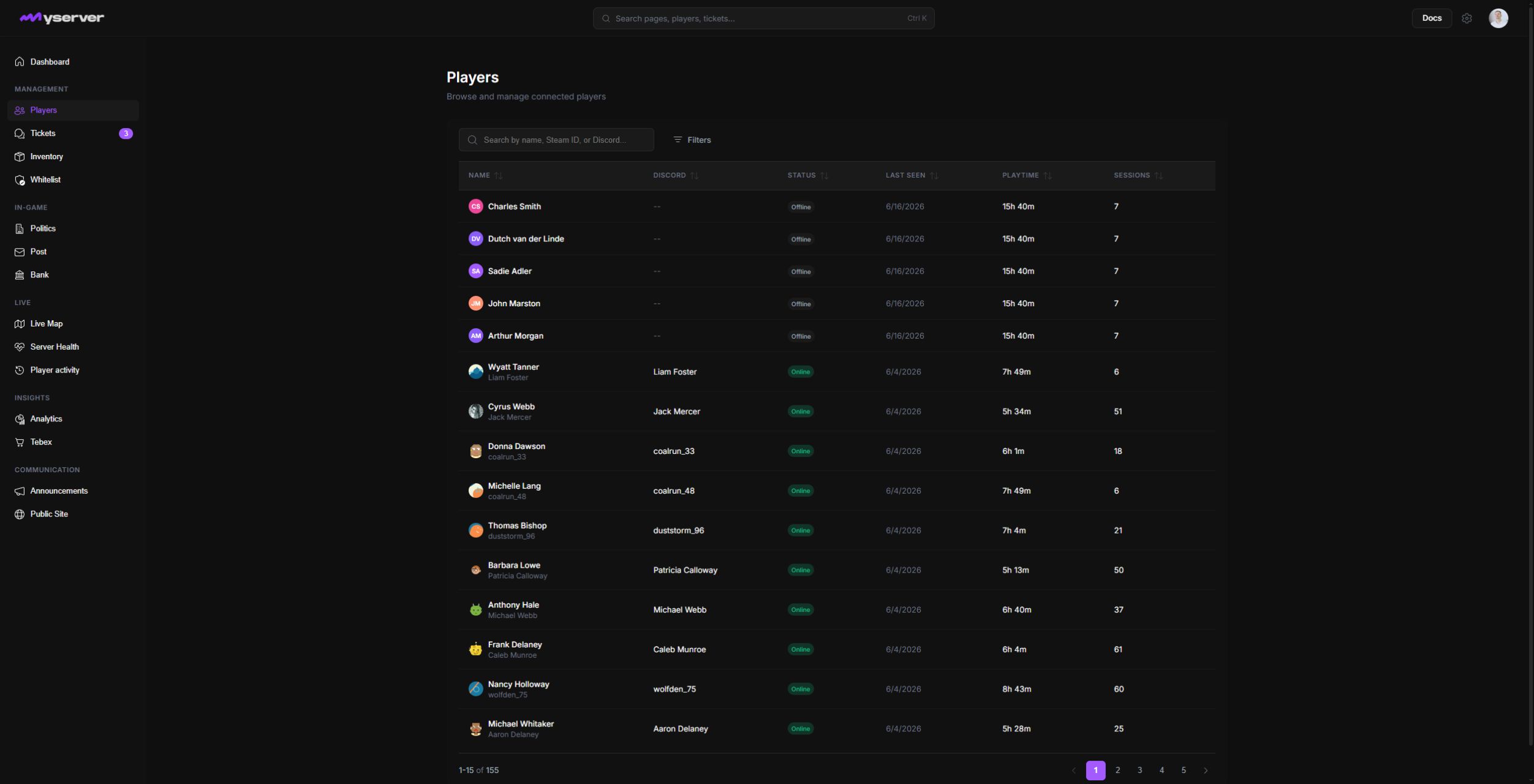Open John Marston's player row
This screenshot has height=784, width=1534.
coord(837,304)
